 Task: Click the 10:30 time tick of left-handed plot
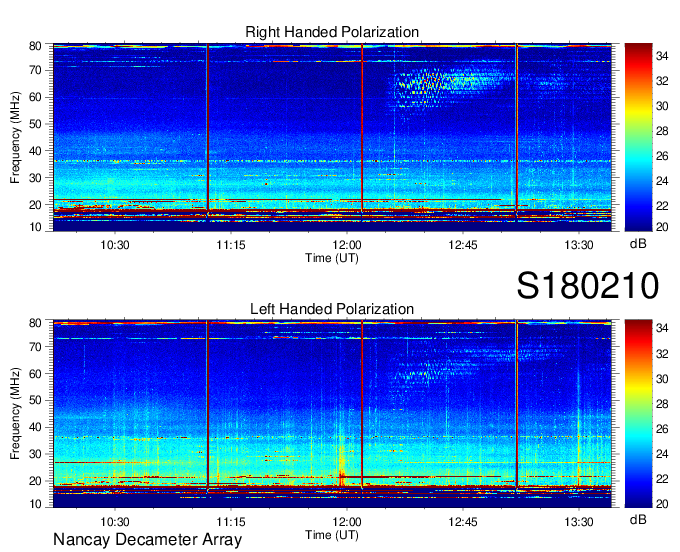coord(115,522)
